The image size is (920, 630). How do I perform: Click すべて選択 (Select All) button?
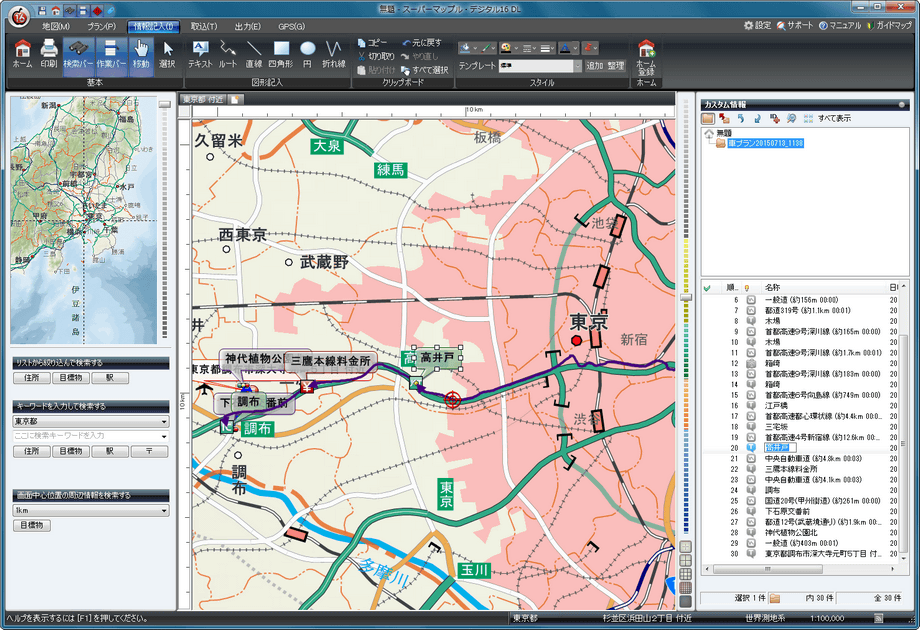[425, 70]
